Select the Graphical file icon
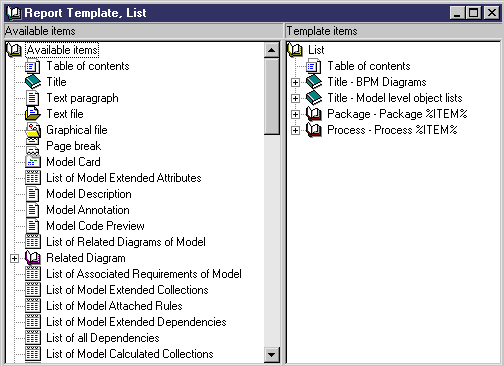504x366 pixels. coord(33,130)
